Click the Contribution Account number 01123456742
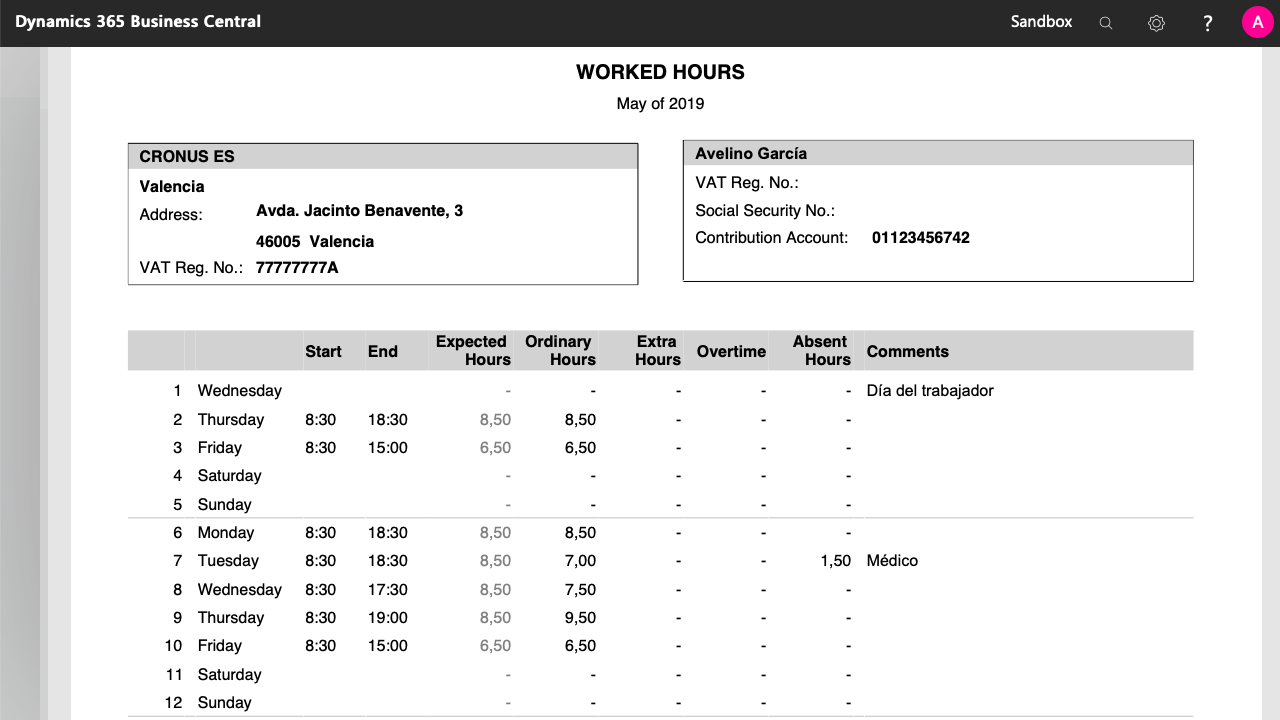The width and height of the screenshot is (1280, 720). (x=923, y=237)
